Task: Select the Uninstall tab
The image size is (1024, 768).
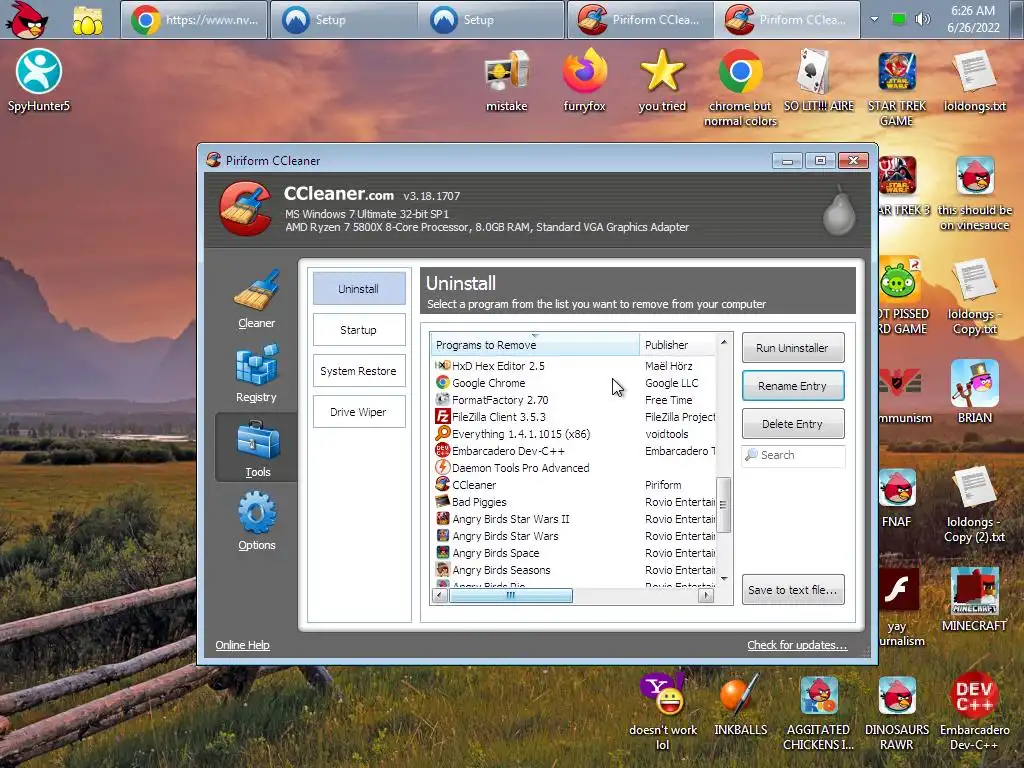Action: [359, 289]
